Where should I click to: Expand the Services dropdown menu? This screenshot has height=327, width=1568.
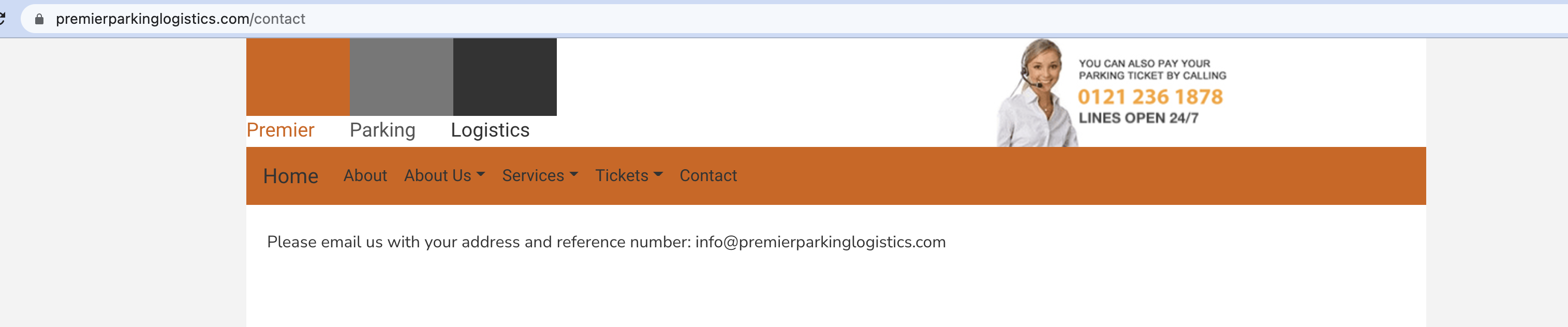pyautogui.click(x=540, y=175)
